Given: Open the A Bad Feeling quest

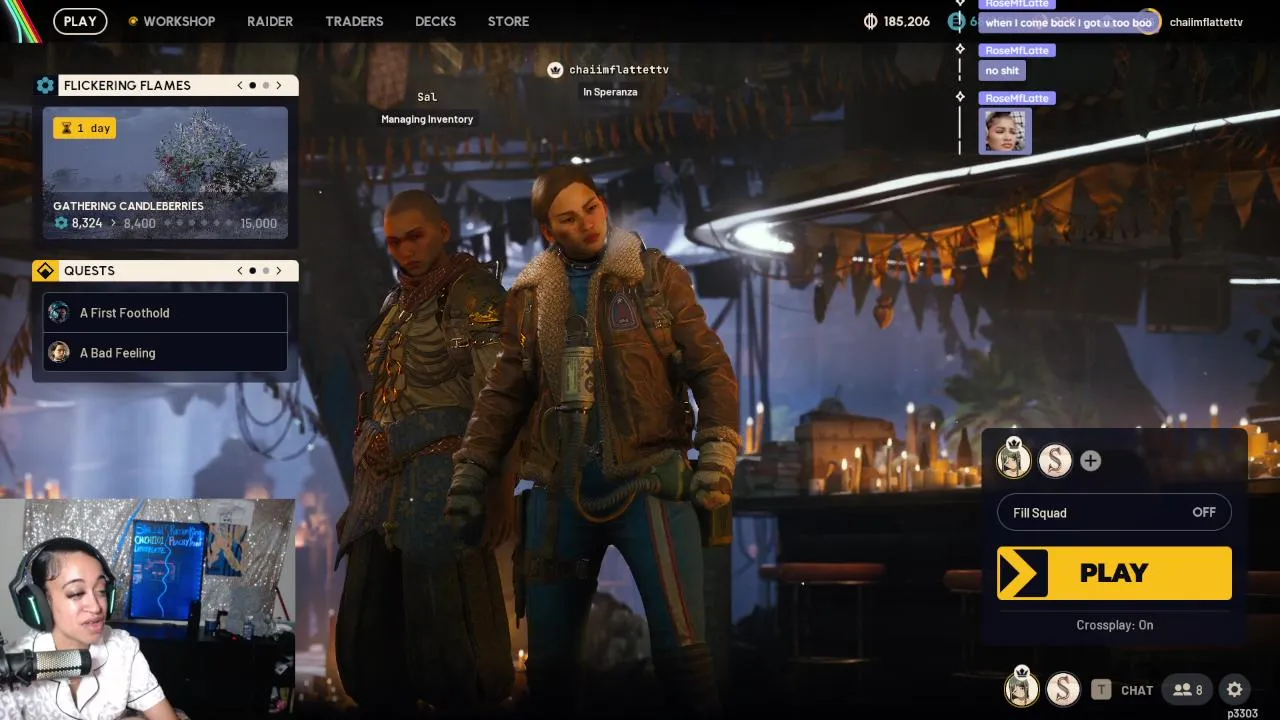Looking at the screenshot, I should click(165, 352).
